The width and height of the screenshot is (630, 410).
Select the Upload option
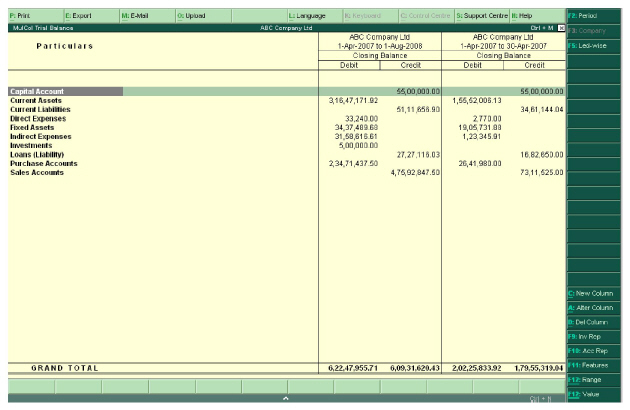(203, 16)
